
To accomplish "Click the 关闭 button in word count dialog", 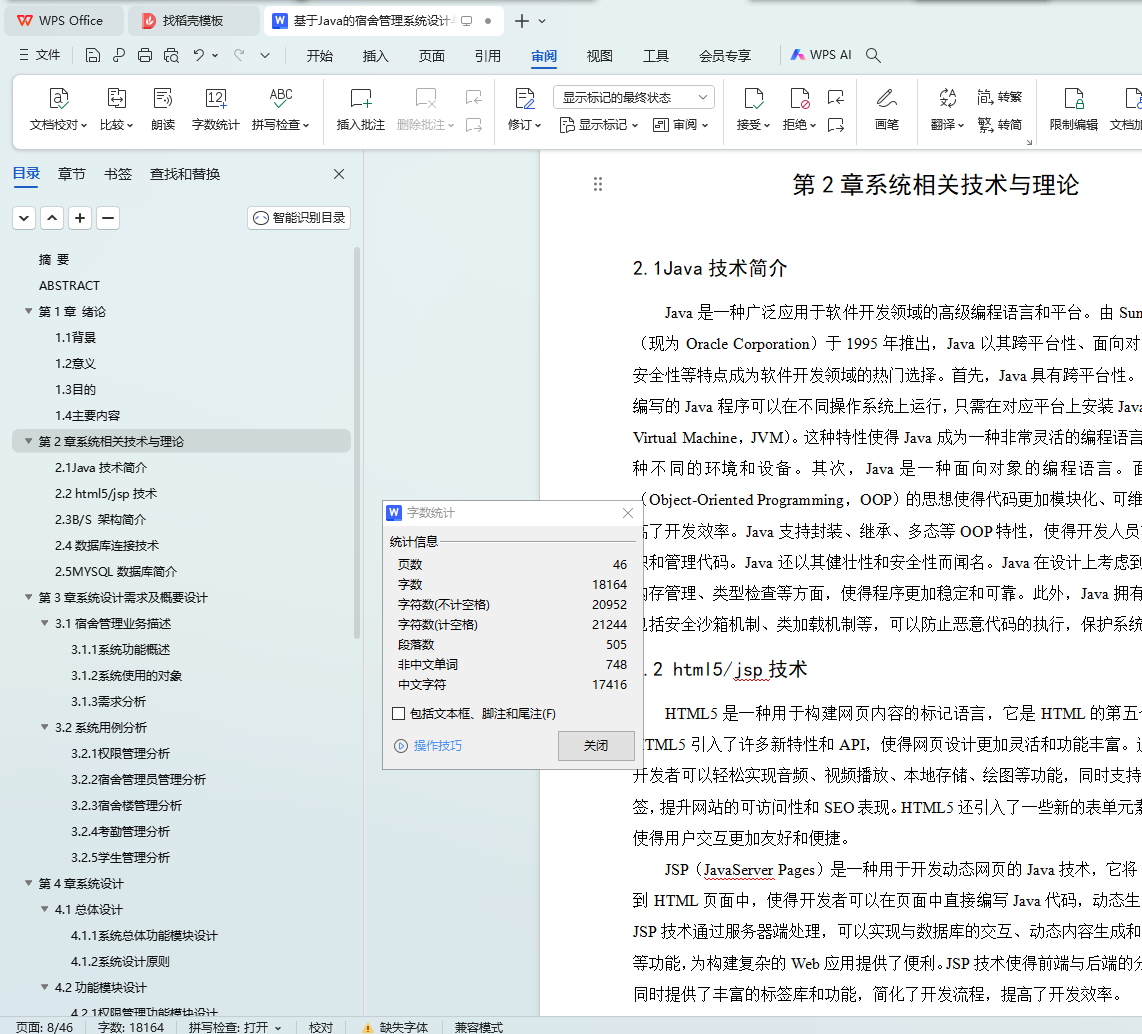I will [596, 746].
